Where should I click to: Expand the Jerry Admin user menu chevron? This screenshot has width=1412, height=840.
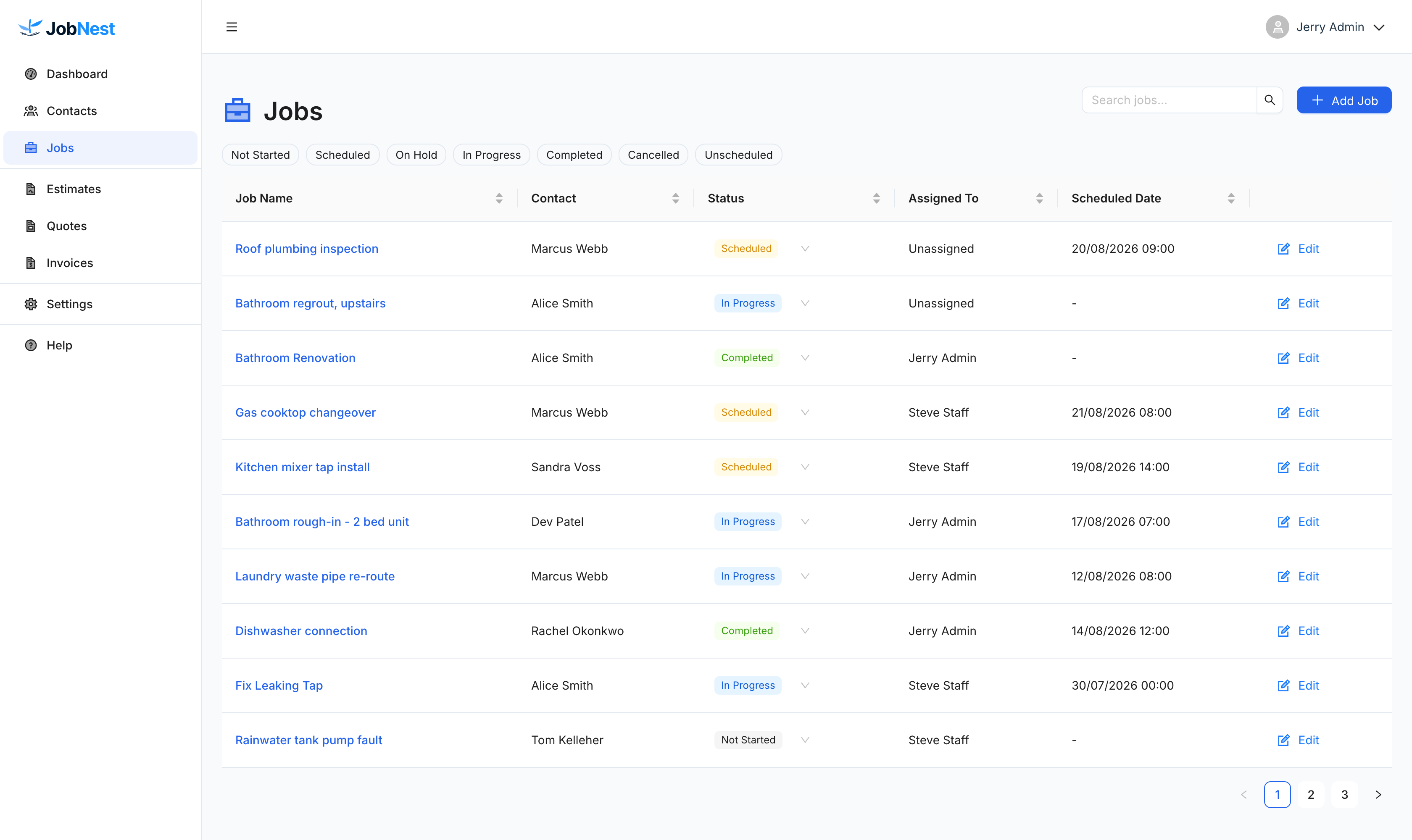(x=1379, y=27)
